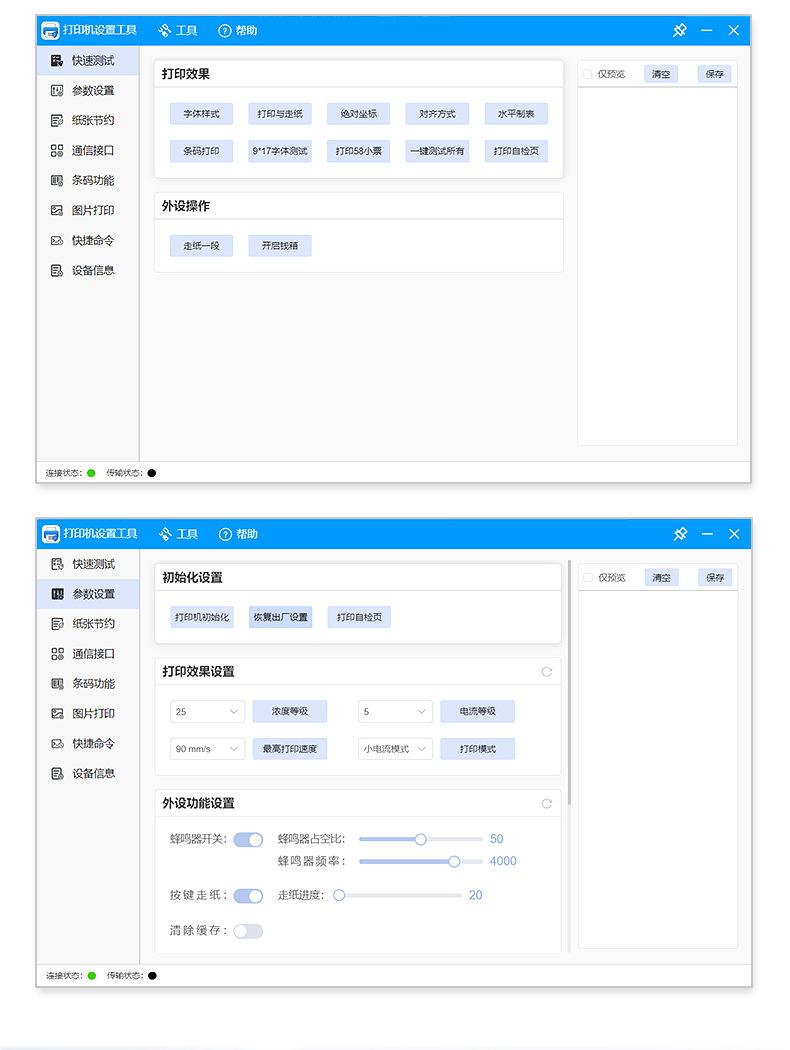Screen dimensions: 790x1050
Task: Click the pin icon in the upper window's title bar
Action: (680, 31)
